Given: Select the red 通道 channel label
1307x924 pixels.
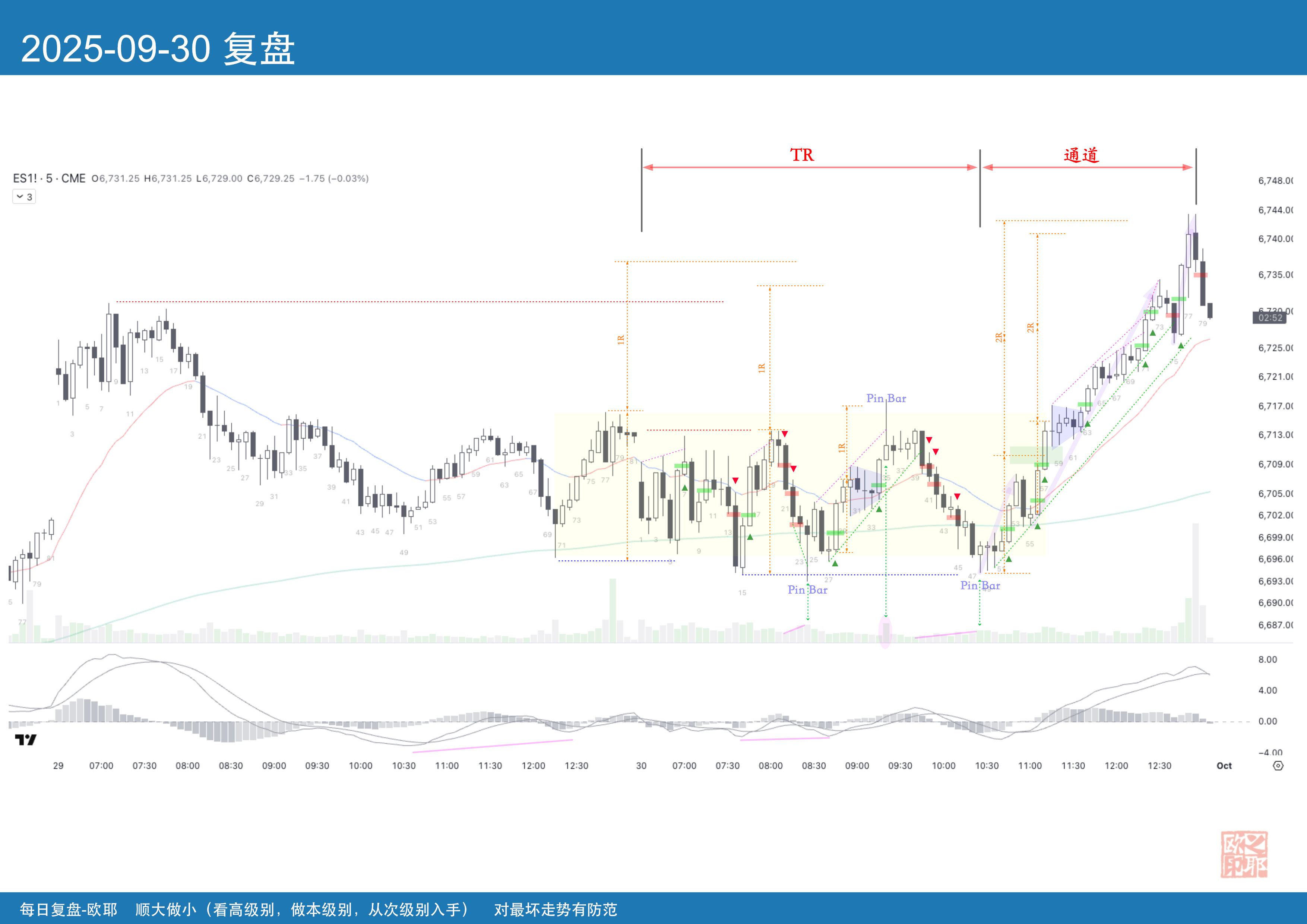Looking at the screenshot, I should 1081,155.
